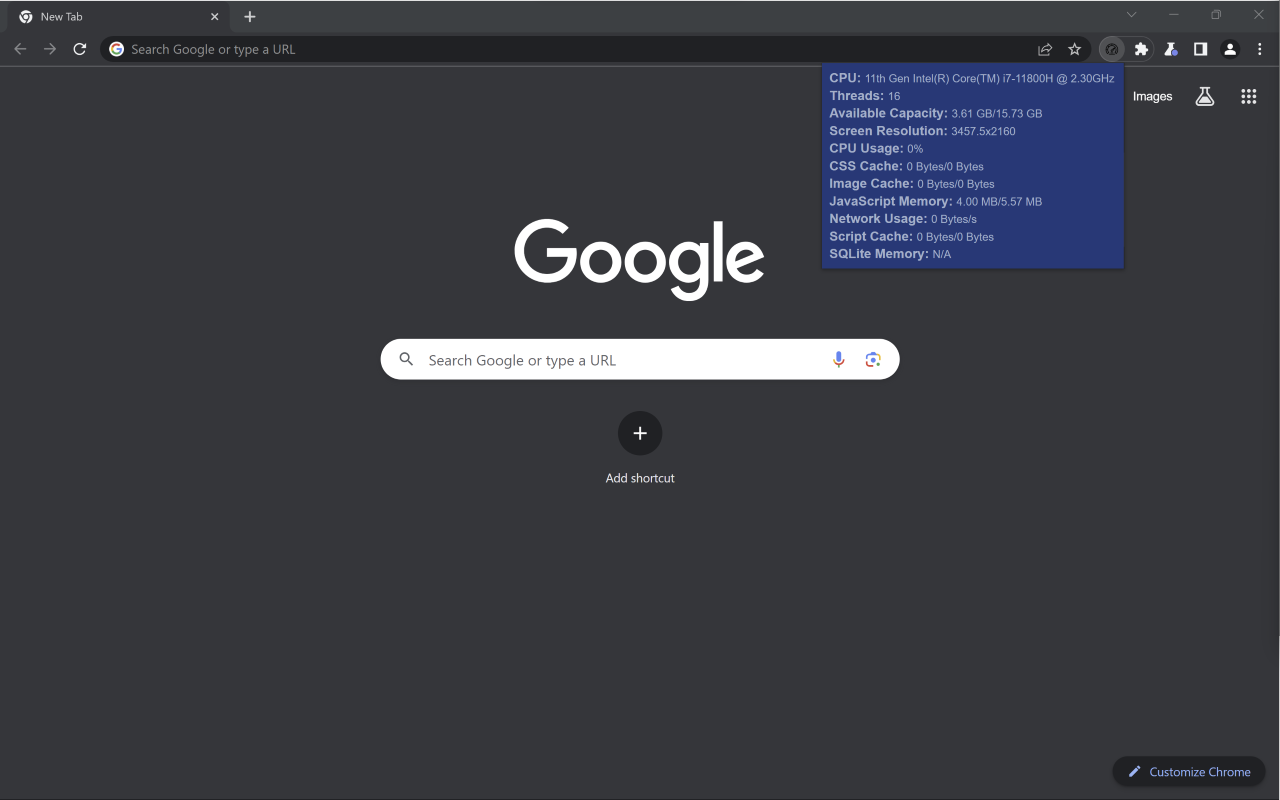Reload the current page

79,48
